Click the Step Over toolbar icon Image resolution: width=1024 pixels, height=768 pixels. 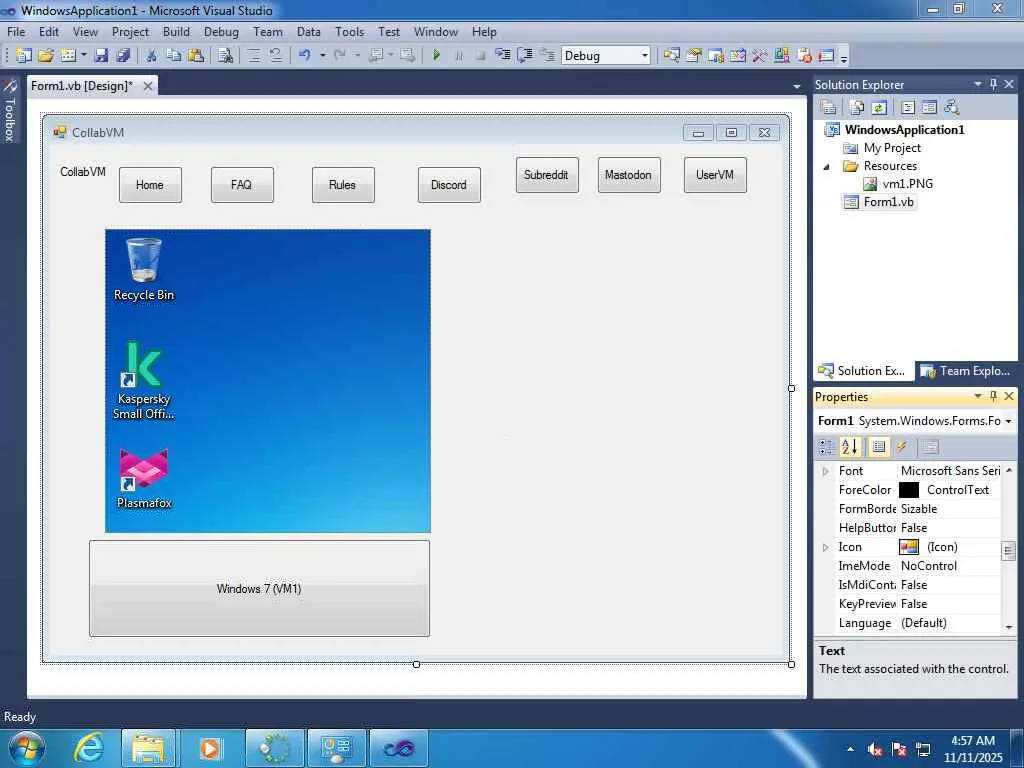tap(524, 56)
